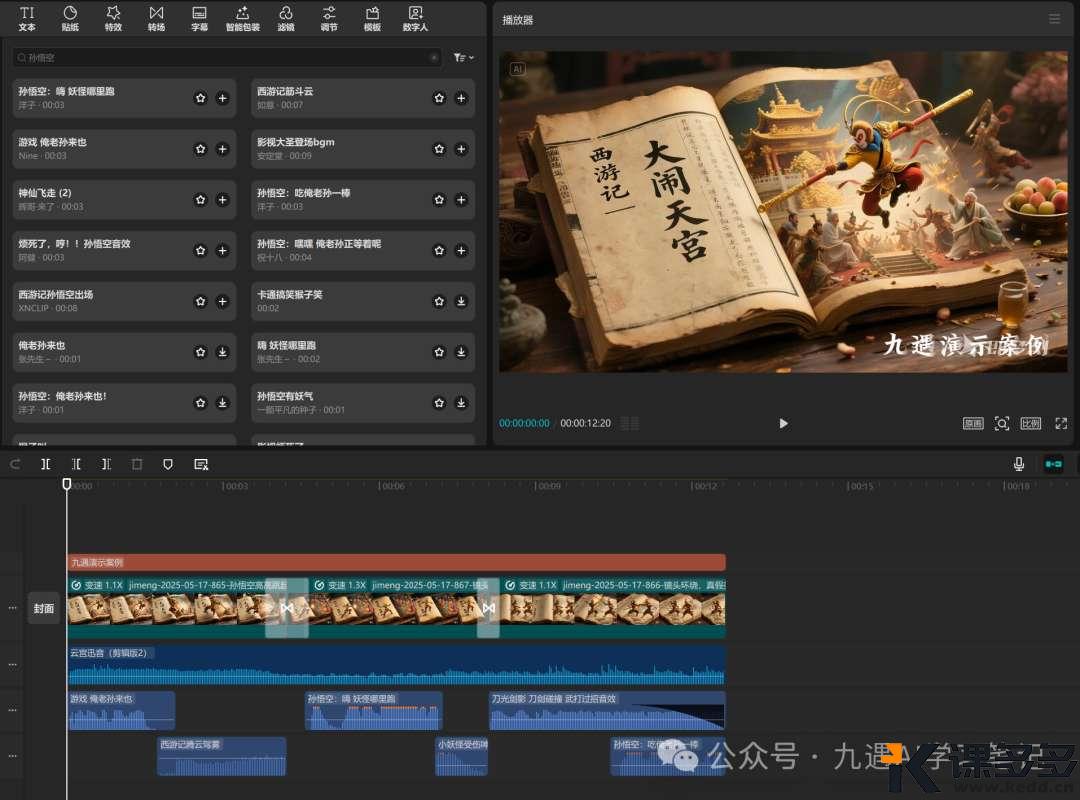Favorite the '影视大圣登场bgm' audio star
Screen dimensions: 1080x800
click(439, 149)
